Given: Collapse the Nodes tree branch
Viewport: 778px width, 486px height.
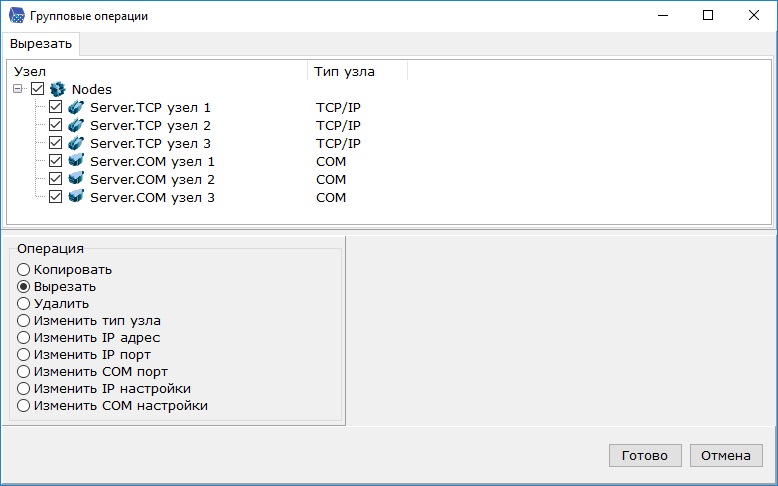Looking at the screenshot, I should tap(18, 89).
